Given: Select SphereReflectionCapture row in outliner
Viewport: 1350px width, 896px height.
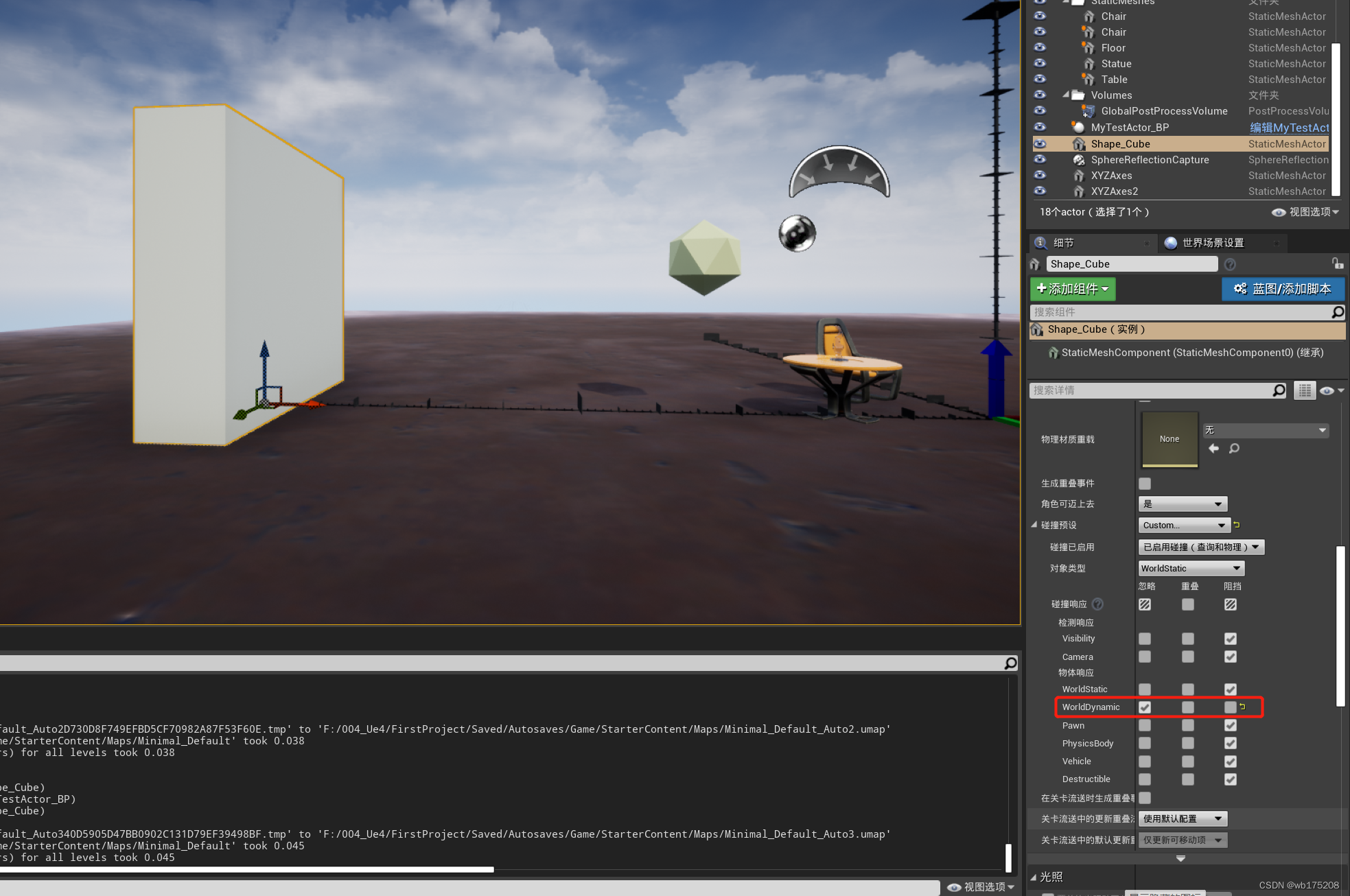Looking at the screenshot, I should click(1180, 160).
